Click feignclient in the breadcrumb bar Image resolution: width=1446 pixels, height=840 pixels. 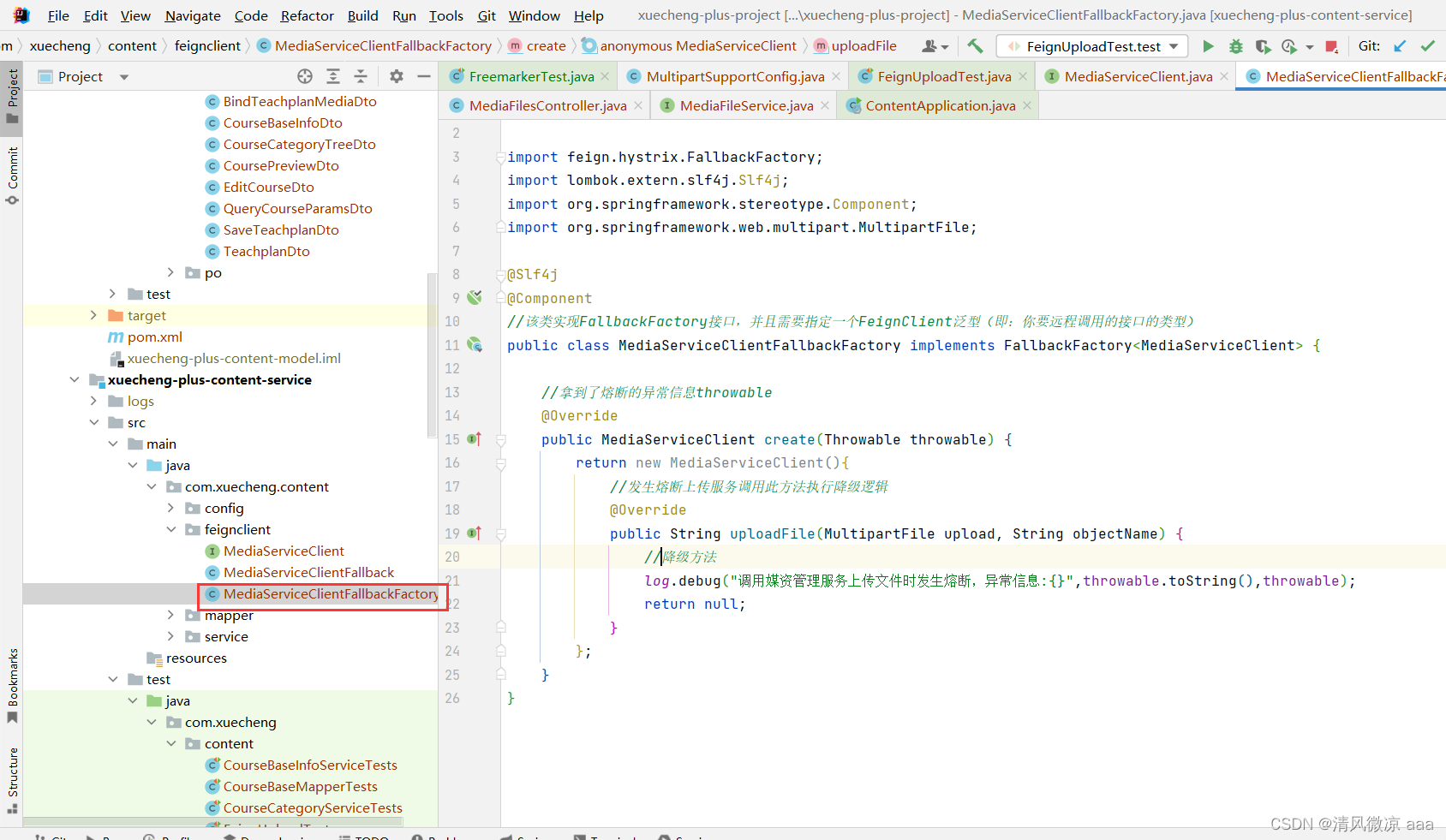pos(207,45)
